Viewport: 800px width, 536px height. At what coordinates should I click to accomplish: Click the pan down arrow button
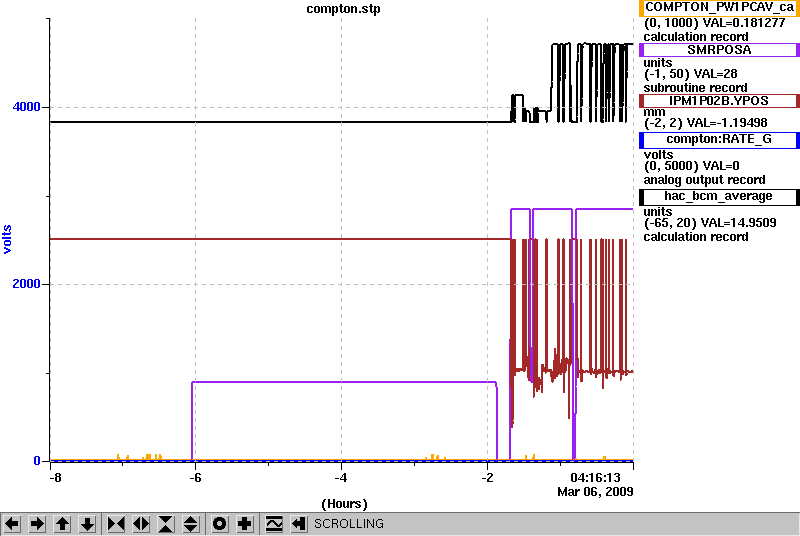coord(88,524)
